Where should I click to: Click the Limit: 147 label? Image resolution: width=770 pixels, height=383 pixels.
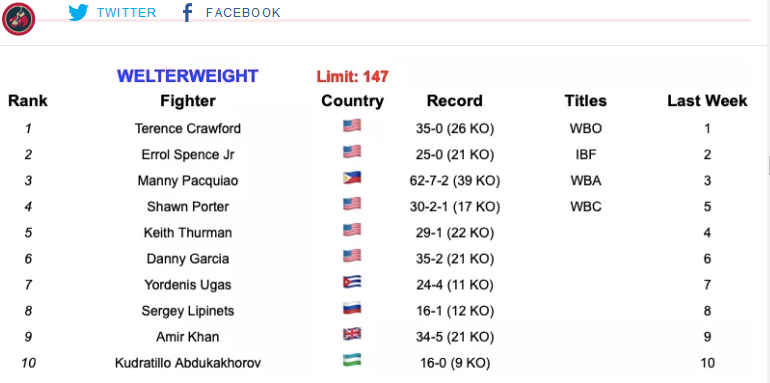353,77
